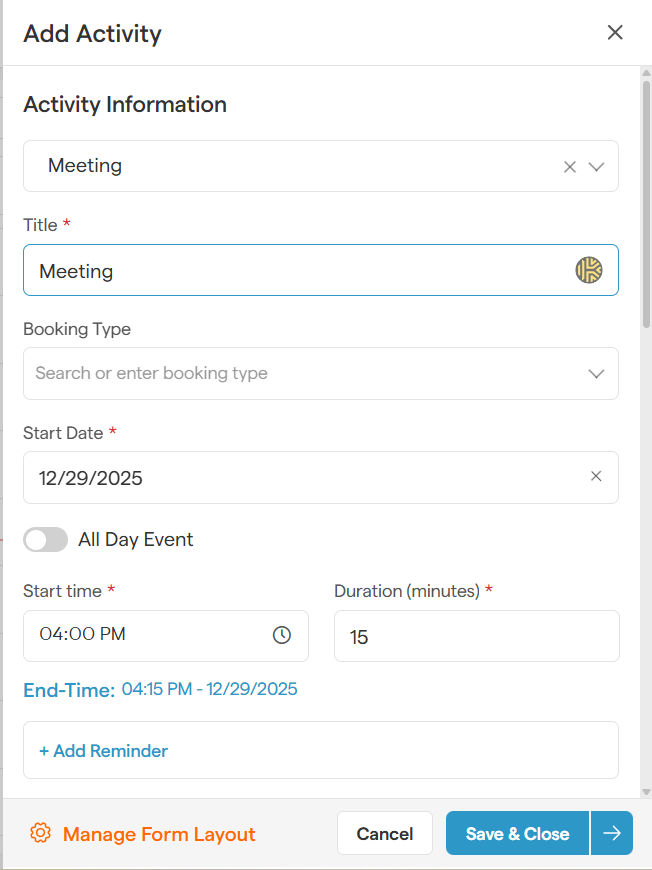Click the Start time field showing 04:00 PM
652x870 pixels.
[x=150, y=636]
